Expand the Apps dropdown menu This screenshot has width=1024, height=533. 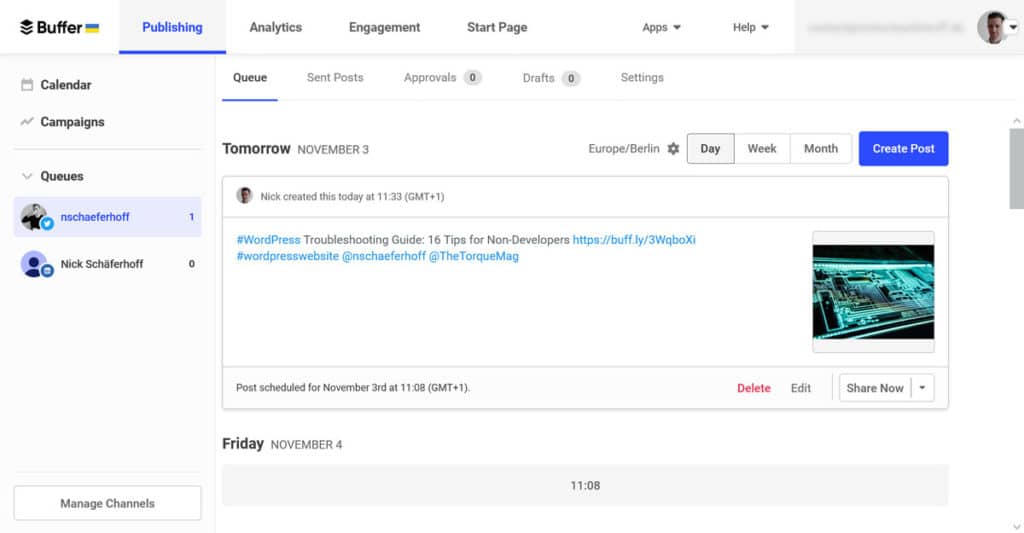point(661,27)
